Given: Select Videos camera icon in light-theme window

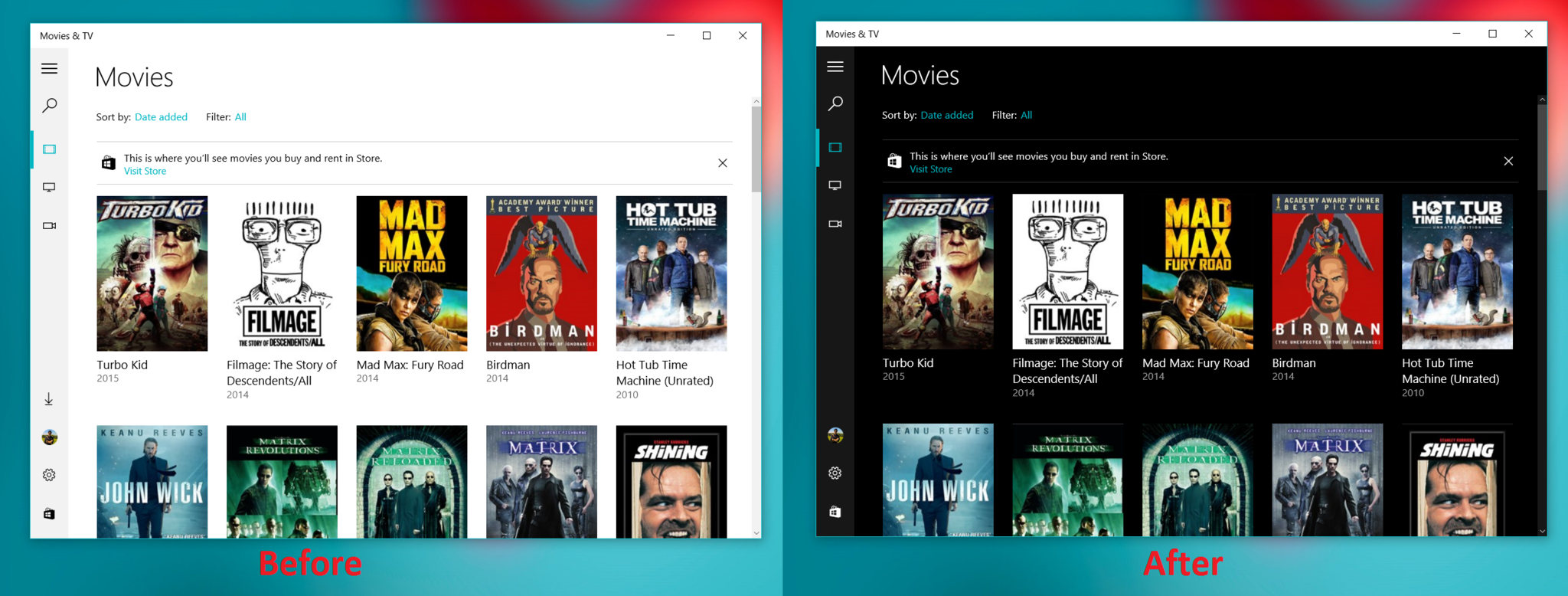Looking at the screenshot, I should click(x=49, y=225).
